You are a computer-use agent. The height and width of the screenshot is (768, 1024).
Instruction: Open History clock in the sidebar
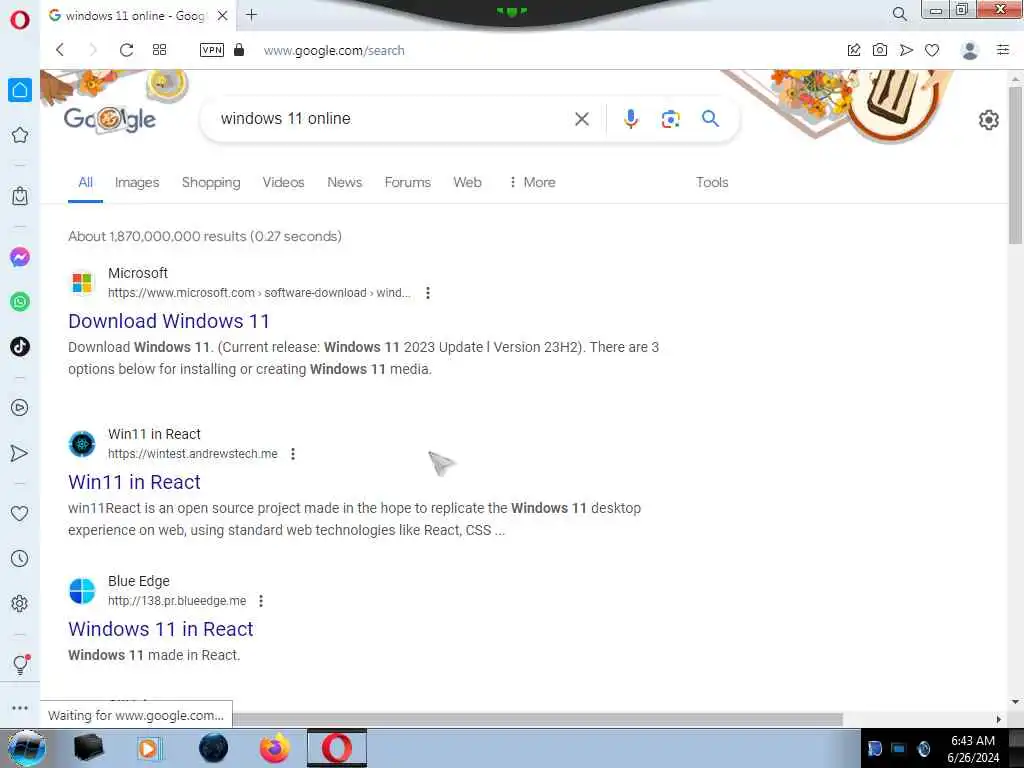tap(20, 558)
